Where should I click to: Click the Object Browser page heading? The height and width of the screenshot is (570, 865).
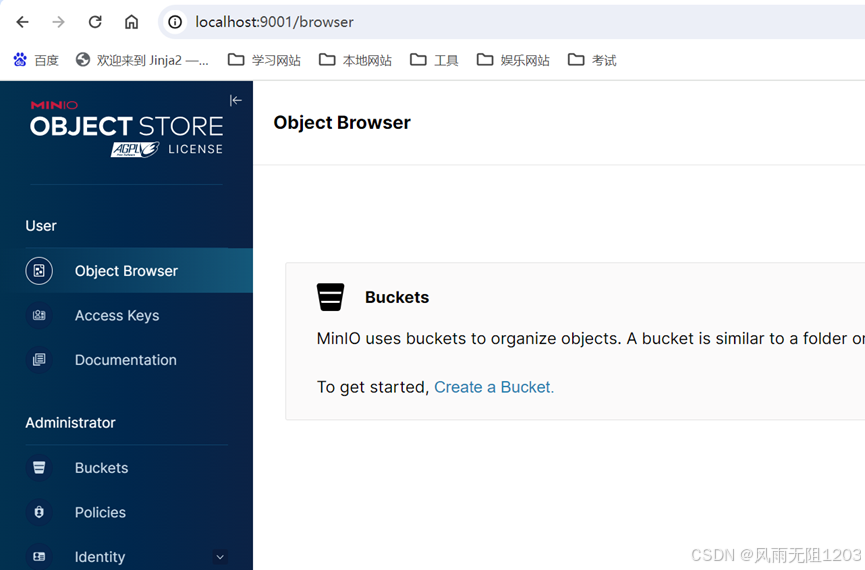342,122
